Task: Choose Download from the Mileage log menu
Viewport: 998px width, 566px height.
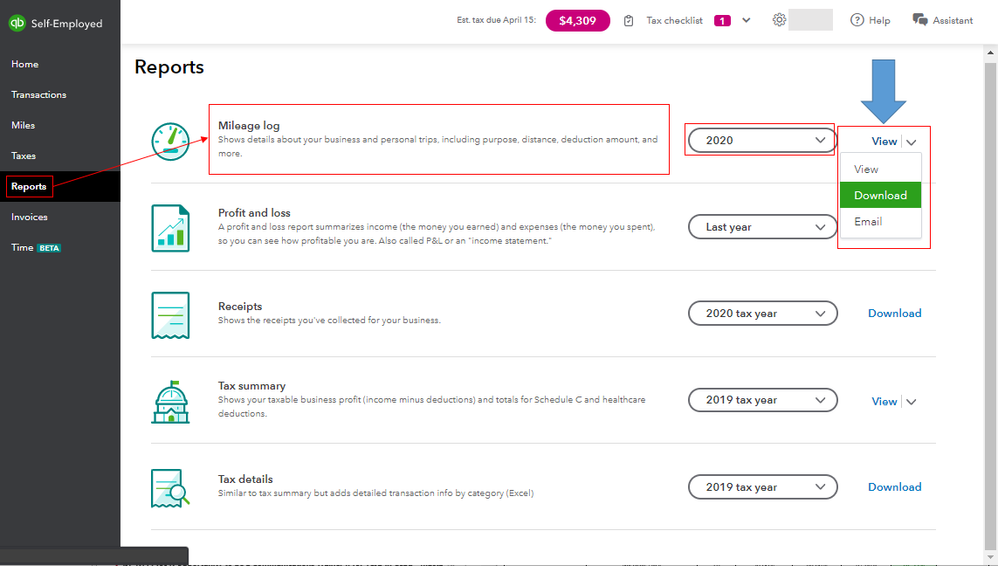Action: click(880, 195)
